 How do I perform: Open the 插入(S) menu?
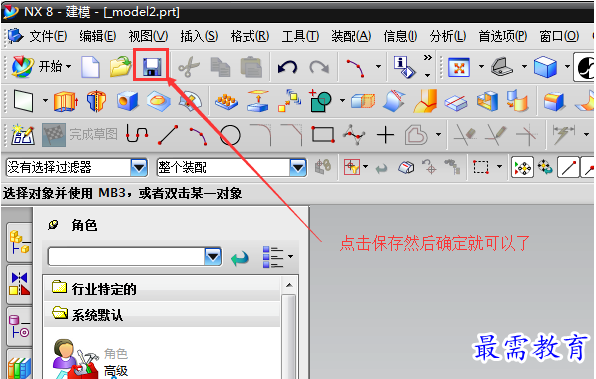tap(199, 36)
